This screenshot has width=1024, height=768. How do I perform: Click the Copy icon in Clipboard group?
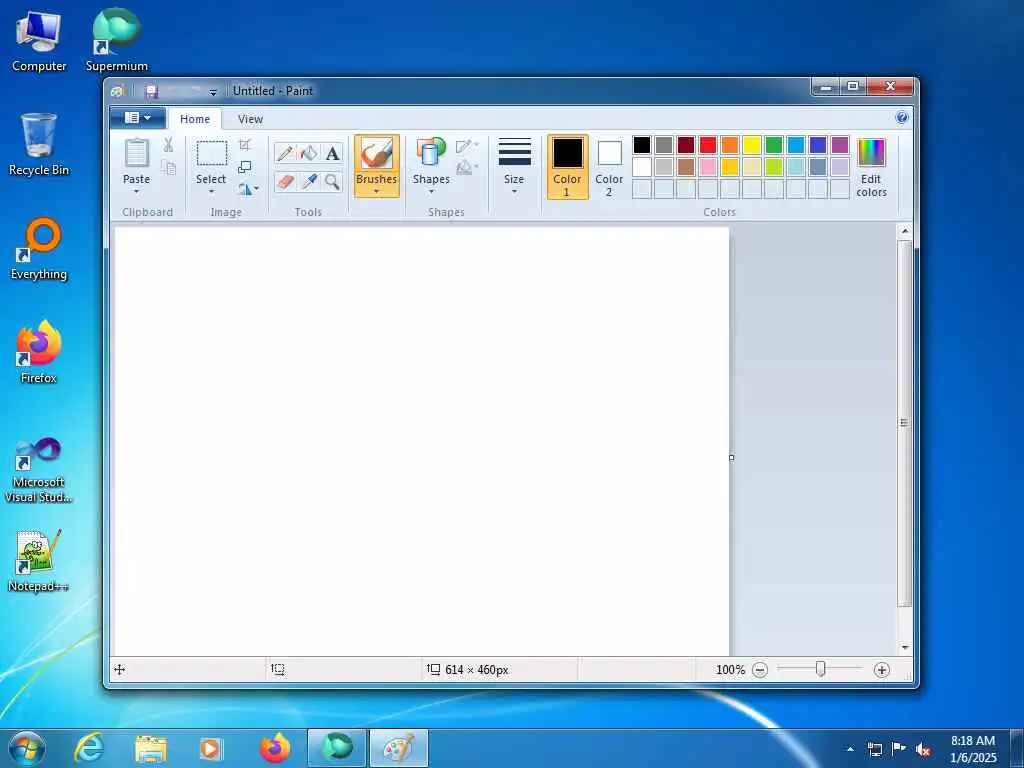pos(168,168)
